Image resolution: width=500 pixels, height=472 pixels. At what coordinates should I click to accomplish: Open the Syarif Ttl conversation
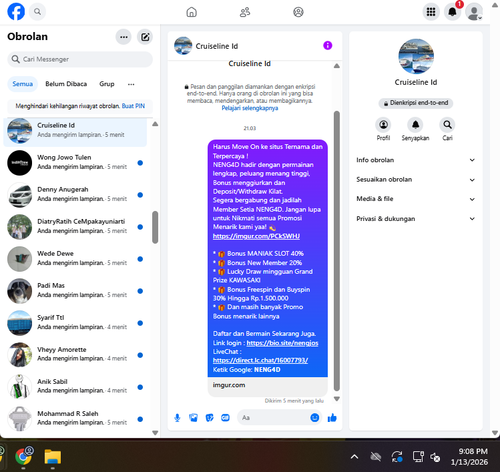click(75, 323)
